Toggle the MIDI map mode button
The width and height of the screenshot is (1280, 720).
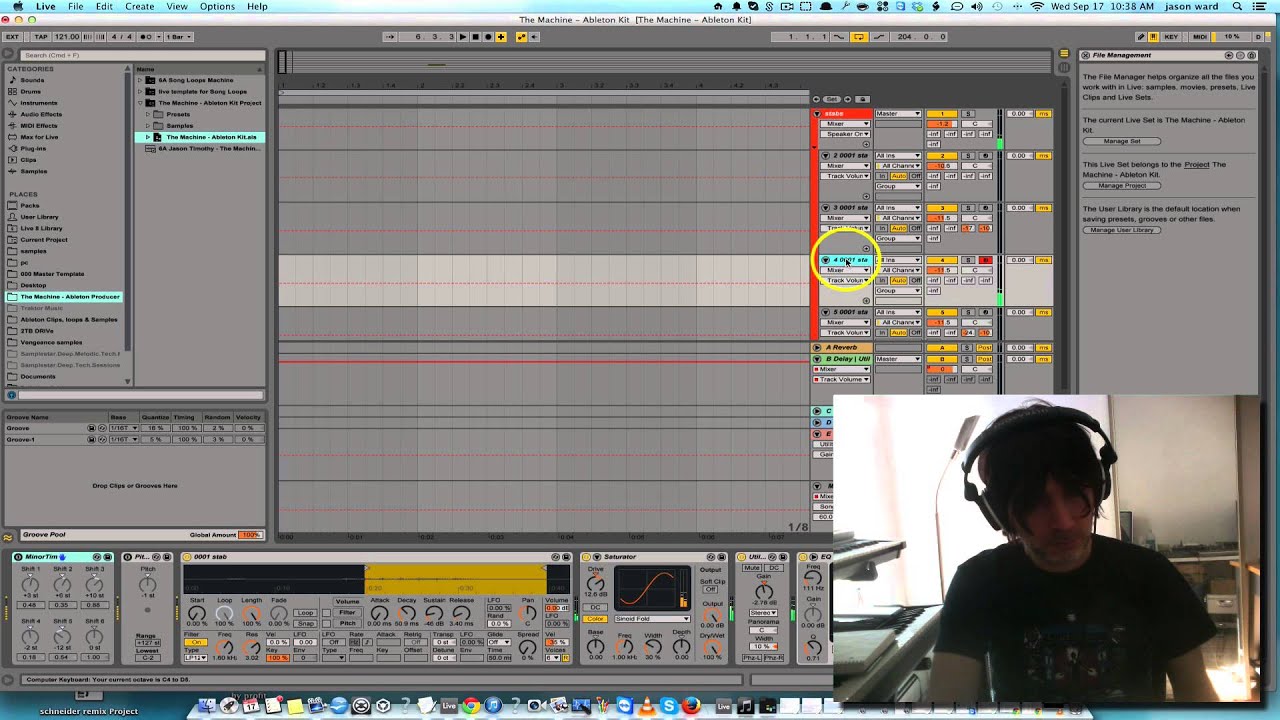(x=1199, y=37)
